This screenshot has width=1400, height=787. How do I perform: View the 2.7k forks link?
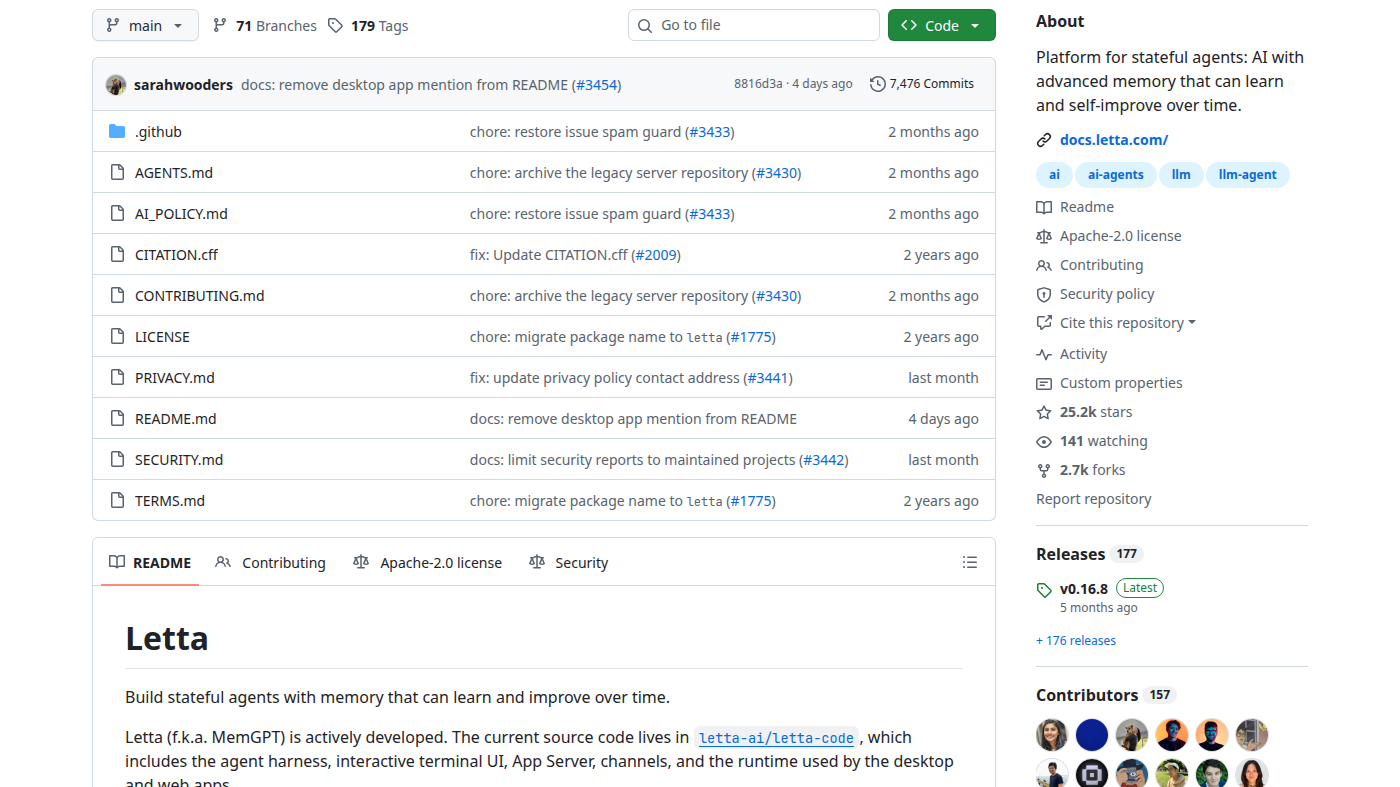(1081, 470)
